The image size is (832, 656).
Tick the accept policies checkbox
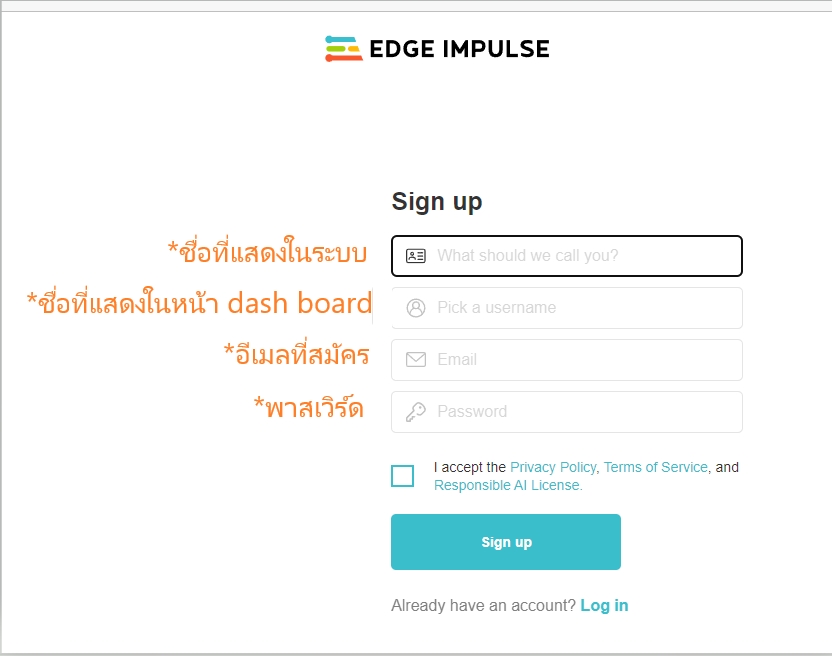click(x=403, y=476)
